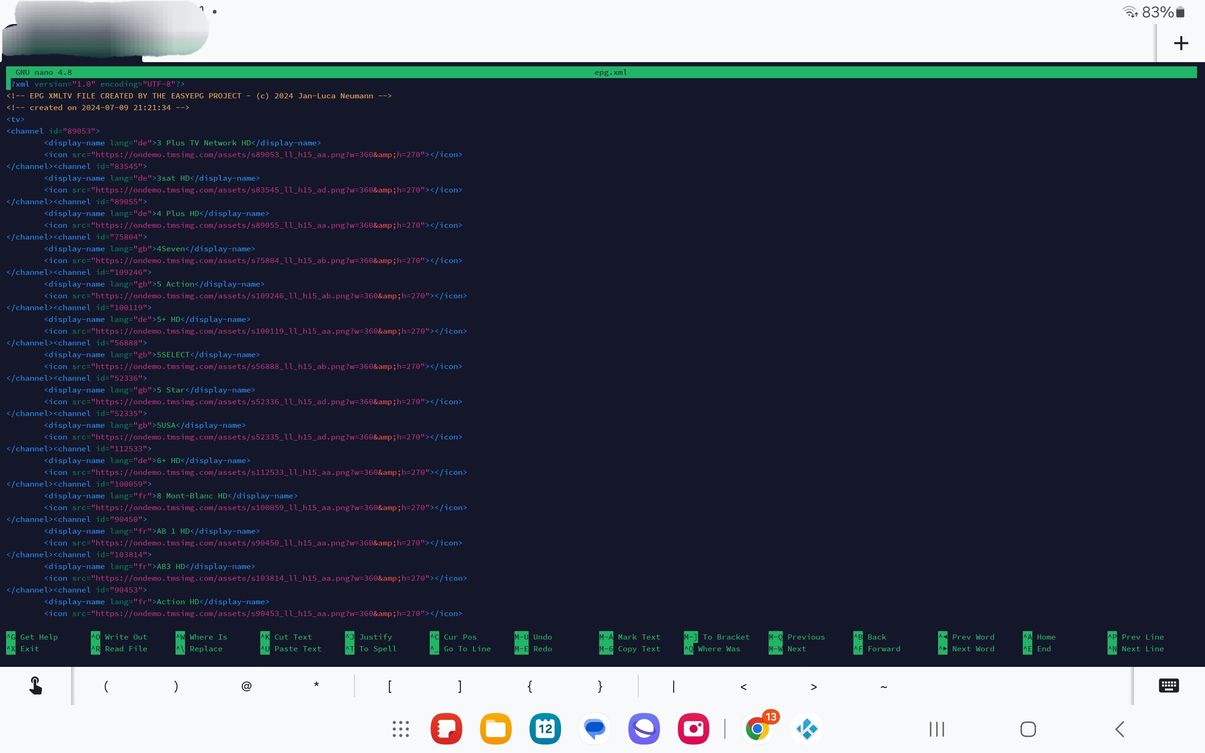The image size is (1205, 753).
Task: Insert the asterisk symbol key
Action: click(316, 687)
